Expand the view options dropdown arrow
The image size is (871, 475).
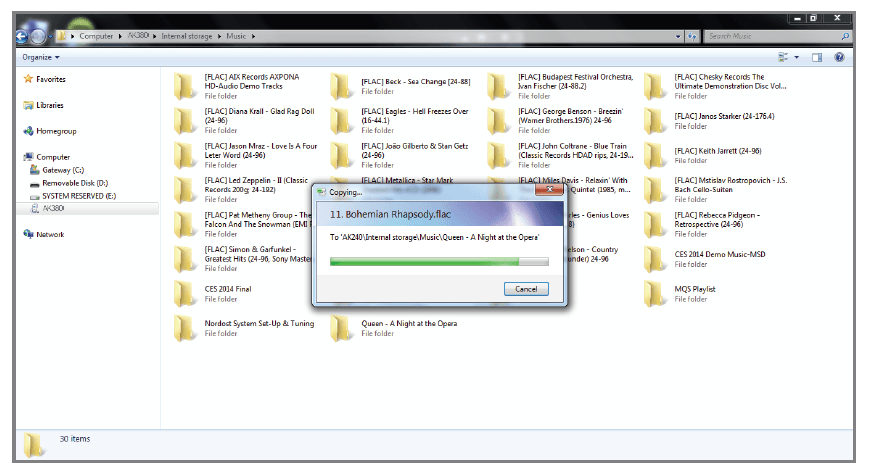point(798,57)
